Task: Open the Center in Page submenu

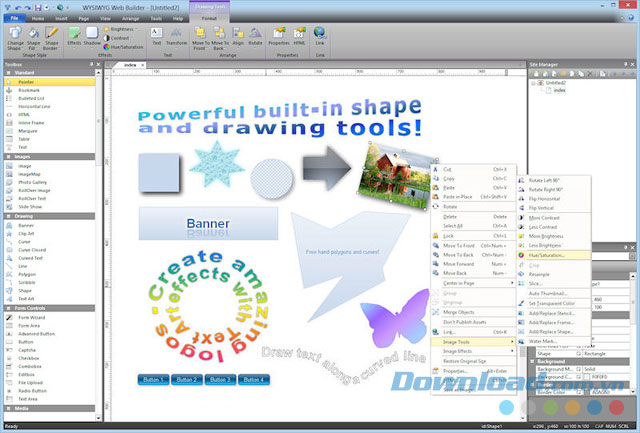Action: coord(473,283)
